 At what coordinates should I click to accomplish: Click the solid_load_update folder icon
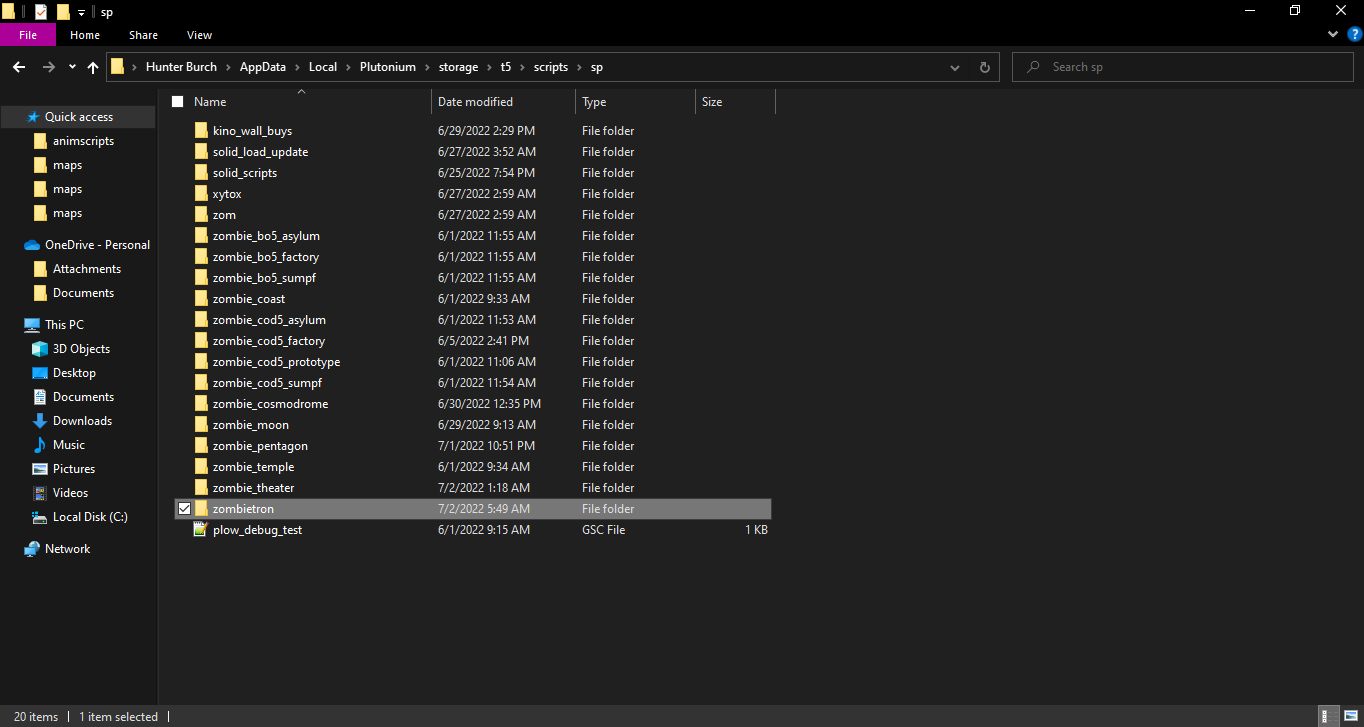click(x=201, y=152)
